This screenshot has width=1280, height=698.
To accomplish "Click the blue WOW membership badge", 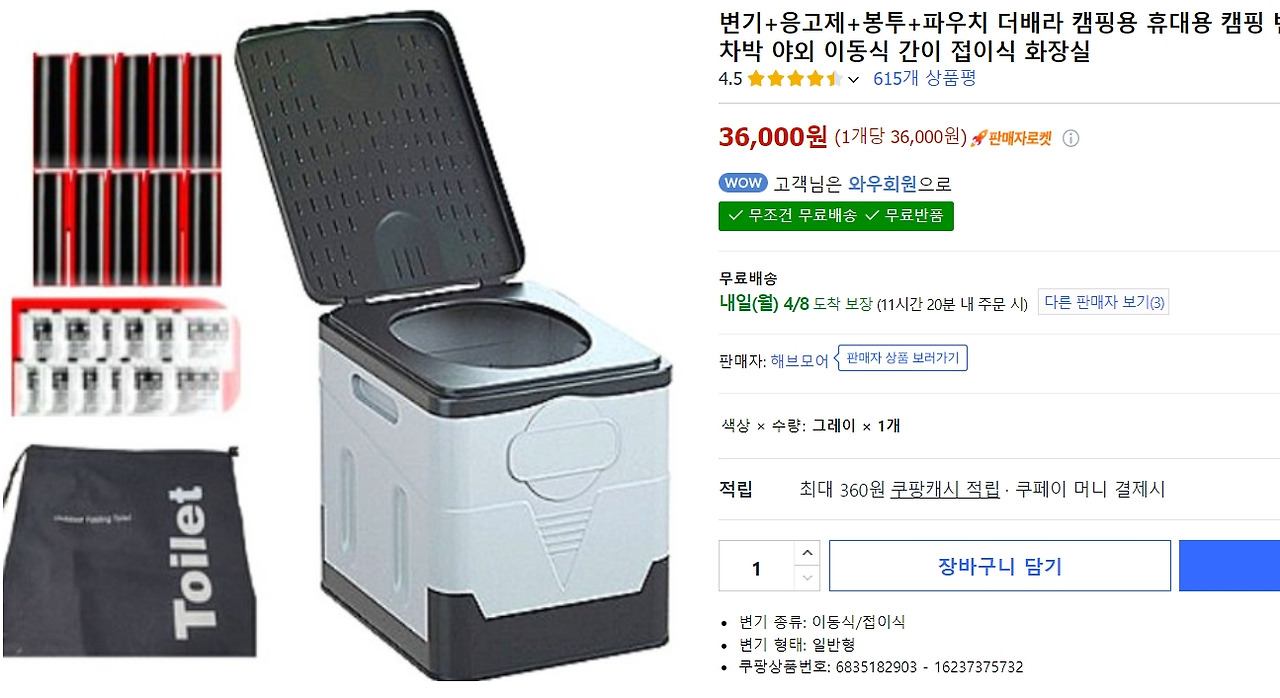I will point(742,182).
